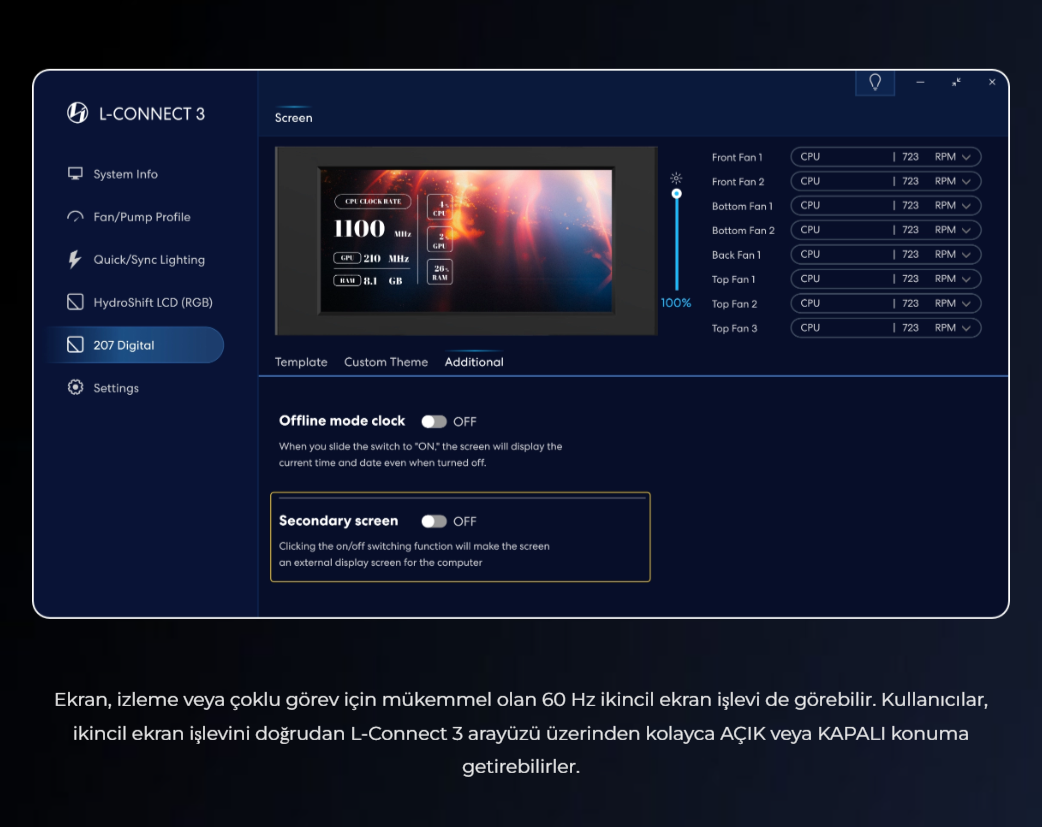The image size is (1042, 827).
Task: Click the 100% brightness value
Action: pos(676,303)
